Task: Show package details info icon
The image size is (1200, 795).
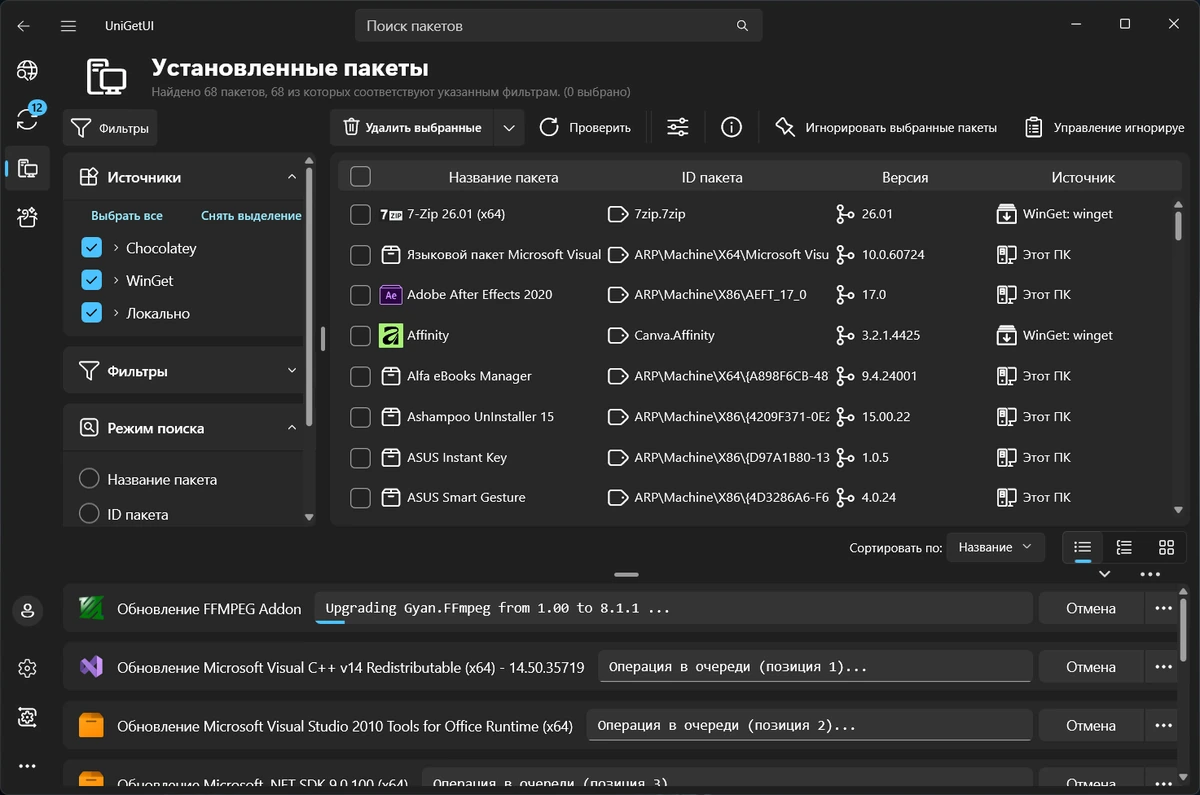Action: (x=731, y=127)
